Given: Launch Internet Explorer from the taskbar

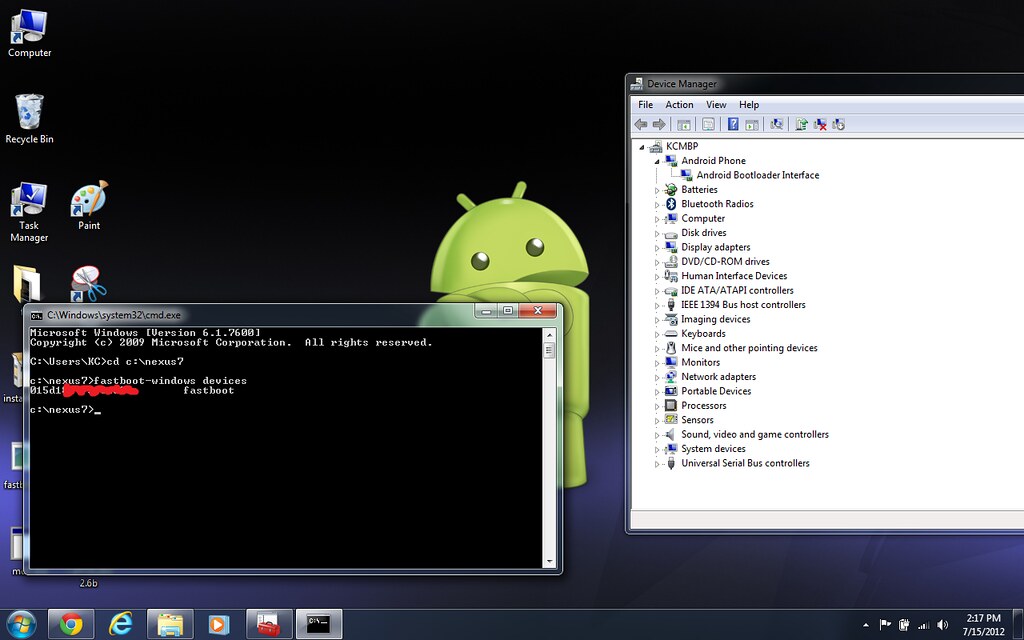Looking at the screenshot, I should point(121,624).
